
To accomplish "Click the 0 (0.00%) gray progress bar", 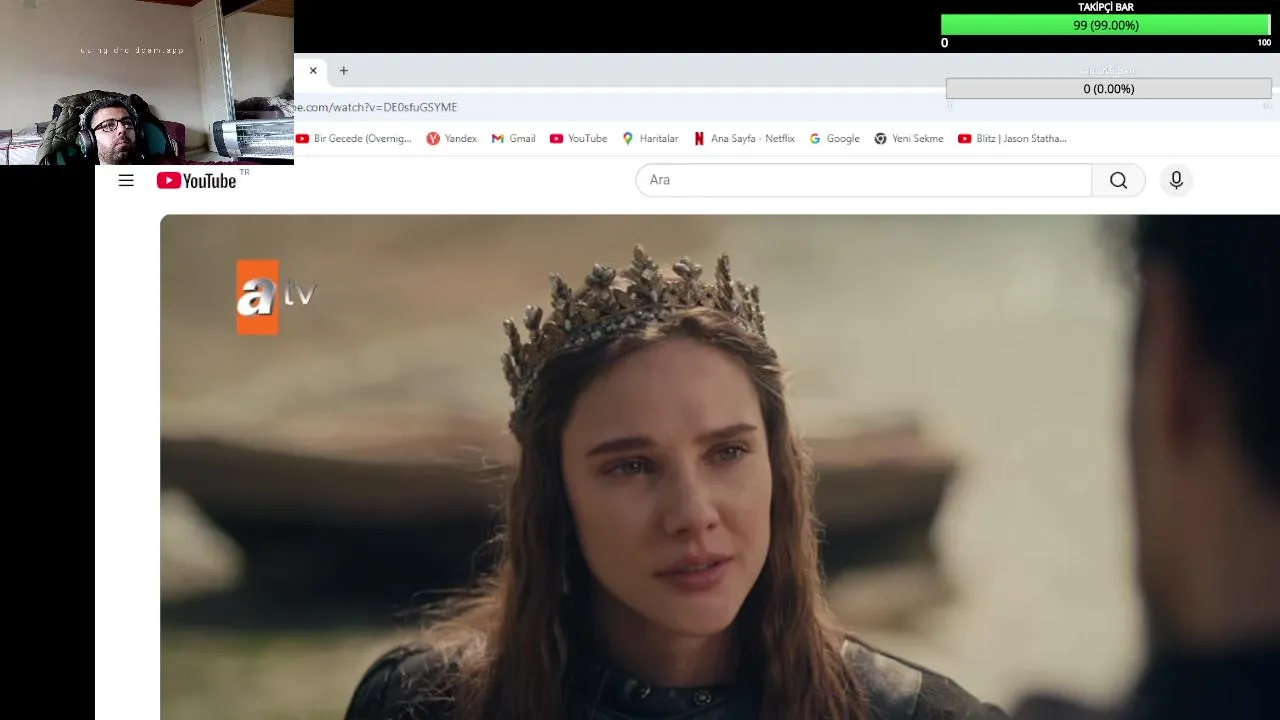I will pyautogui.click(x=1108, y=89).
